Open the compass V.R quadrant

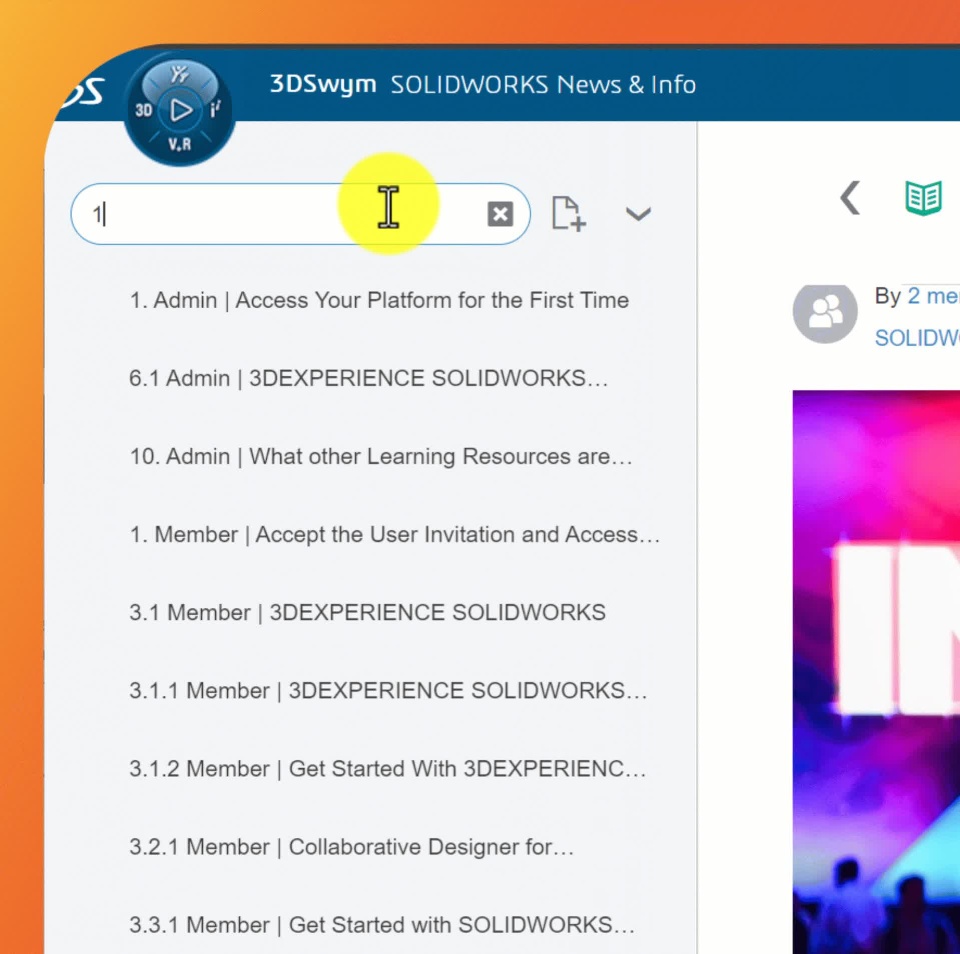click(x=179, y=145)
